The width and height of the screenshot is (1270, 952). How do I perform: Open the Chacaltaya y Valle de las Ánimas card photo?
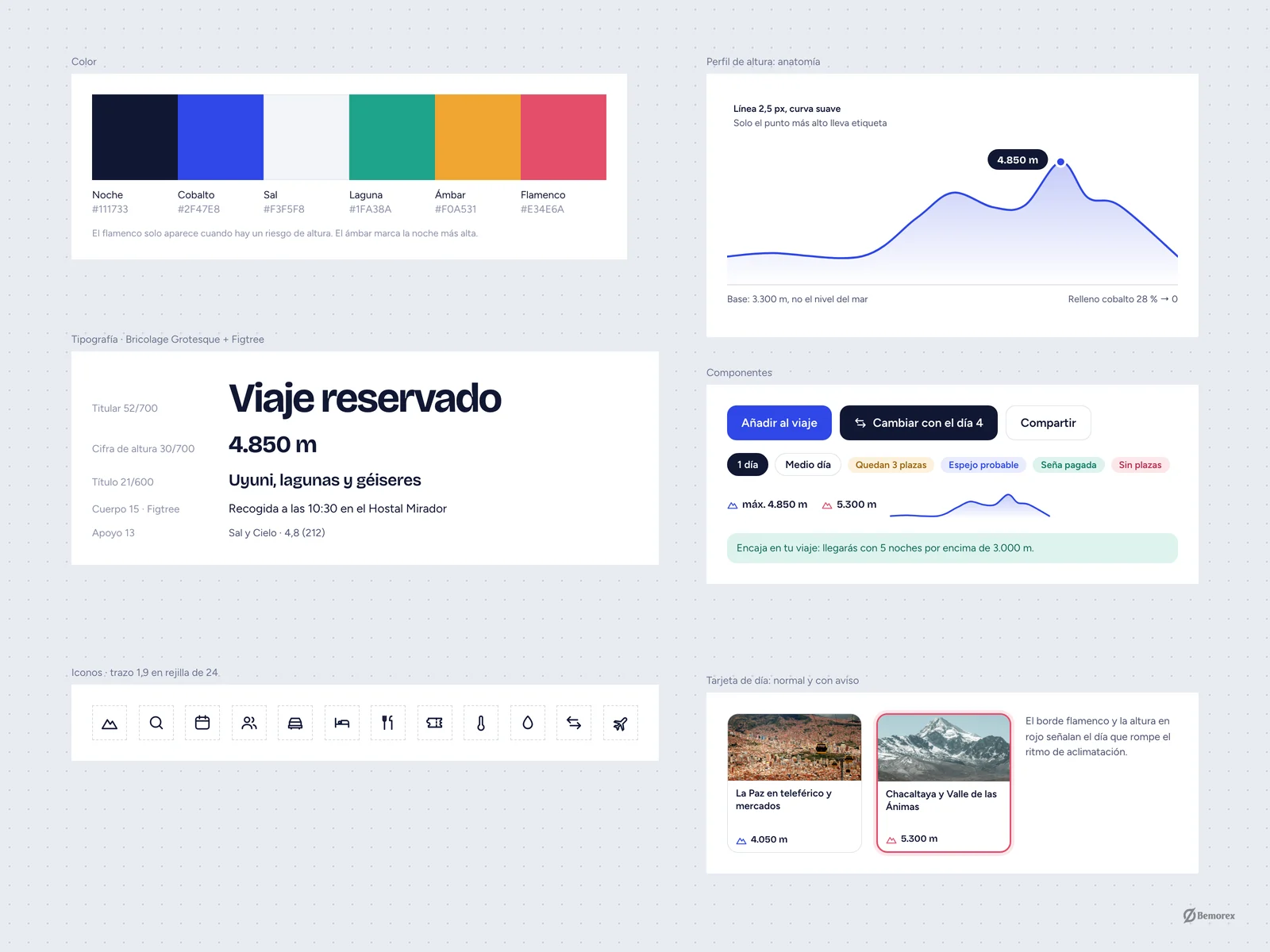(x=944, y=748)
